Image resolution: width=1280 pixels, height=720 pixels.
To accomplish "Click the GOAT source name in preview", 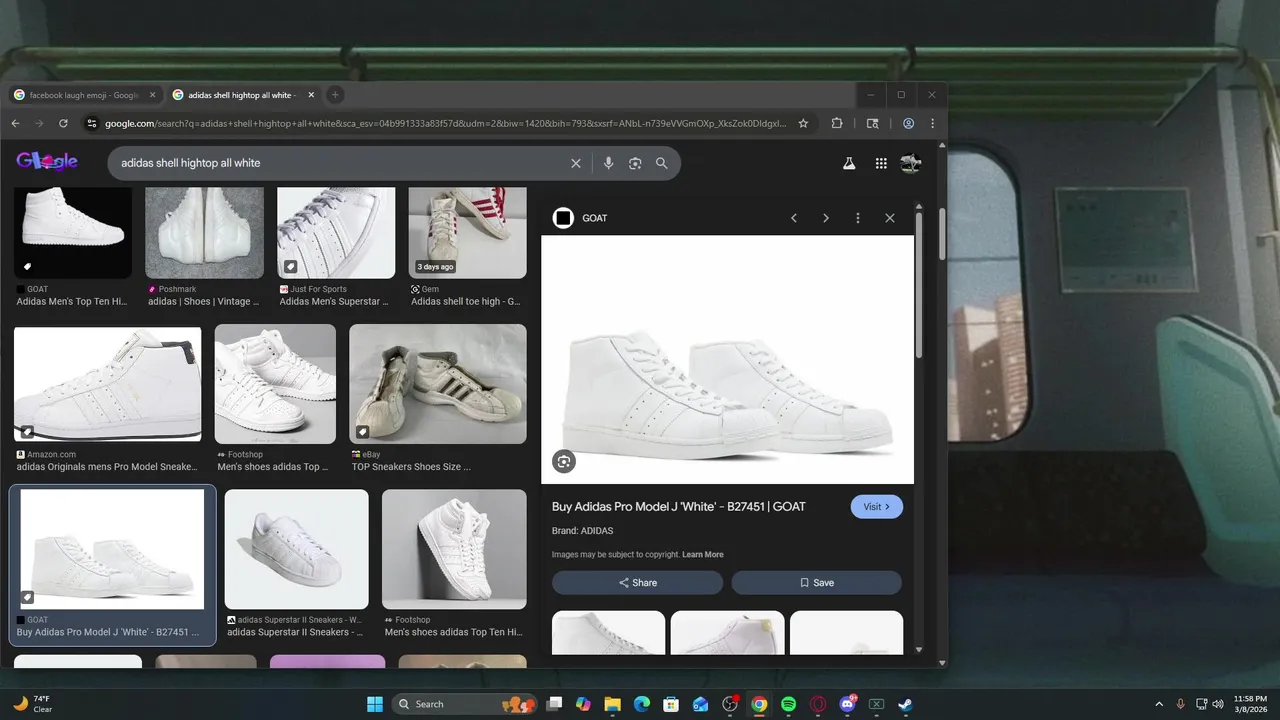I will point(595,218).
